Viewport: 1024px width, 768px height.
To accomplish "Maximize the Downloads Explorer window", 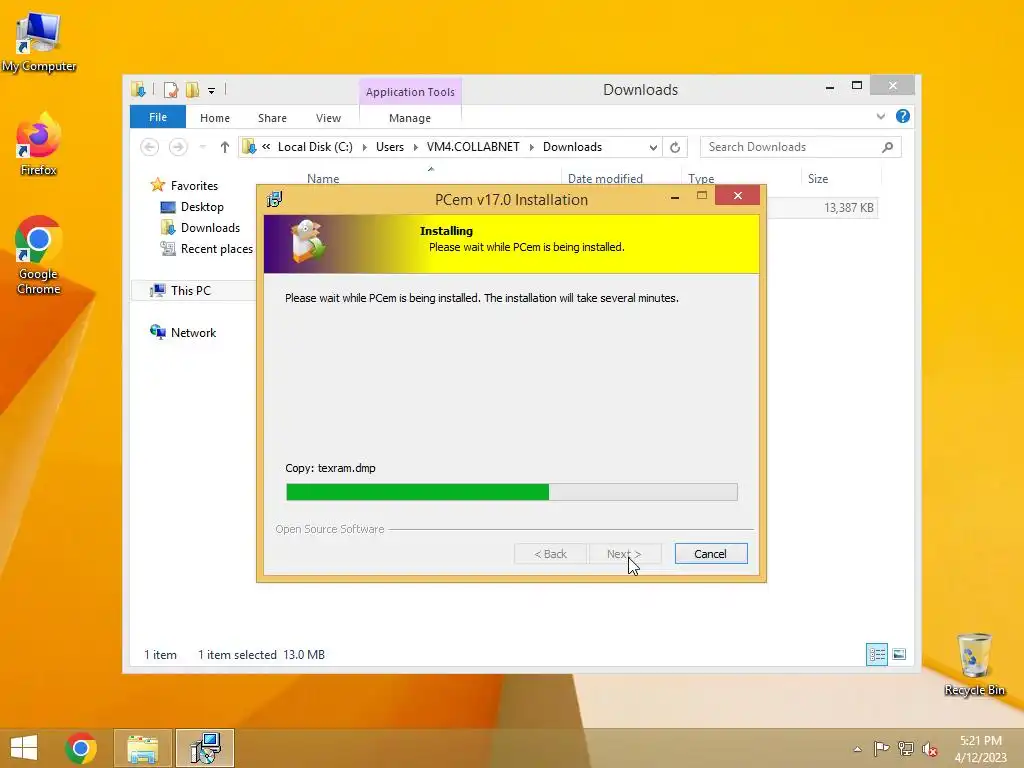I will (x=857, y=86).
